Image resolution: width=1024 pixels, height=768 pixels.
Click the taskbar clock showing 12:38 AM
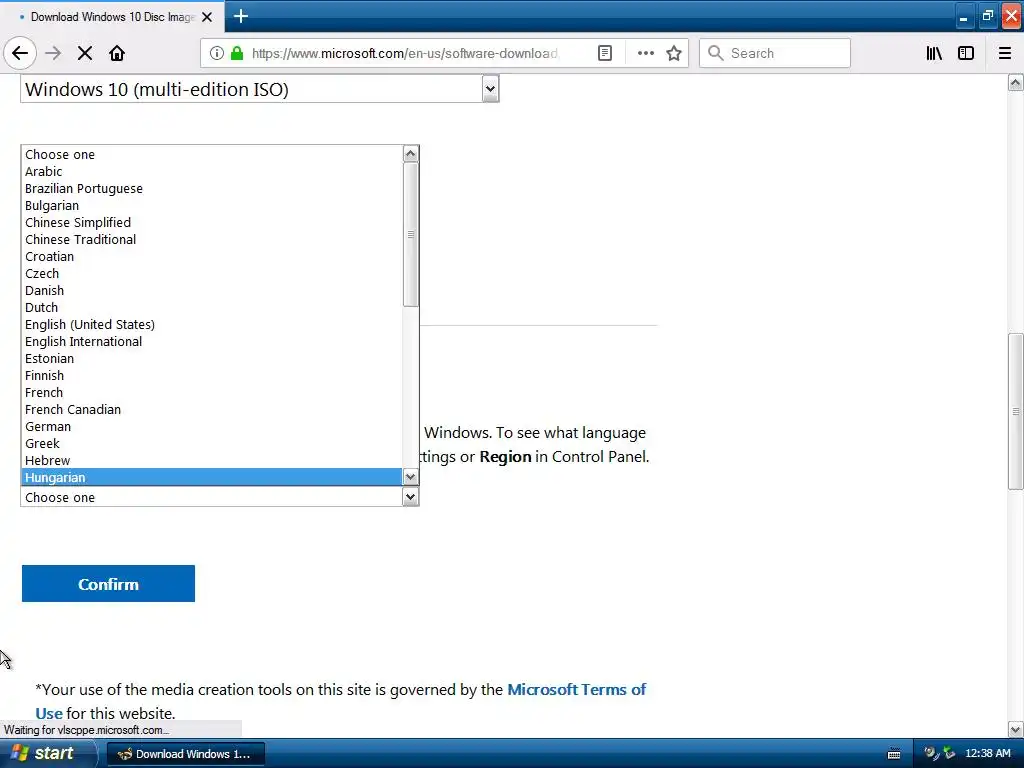click(987, 754)
